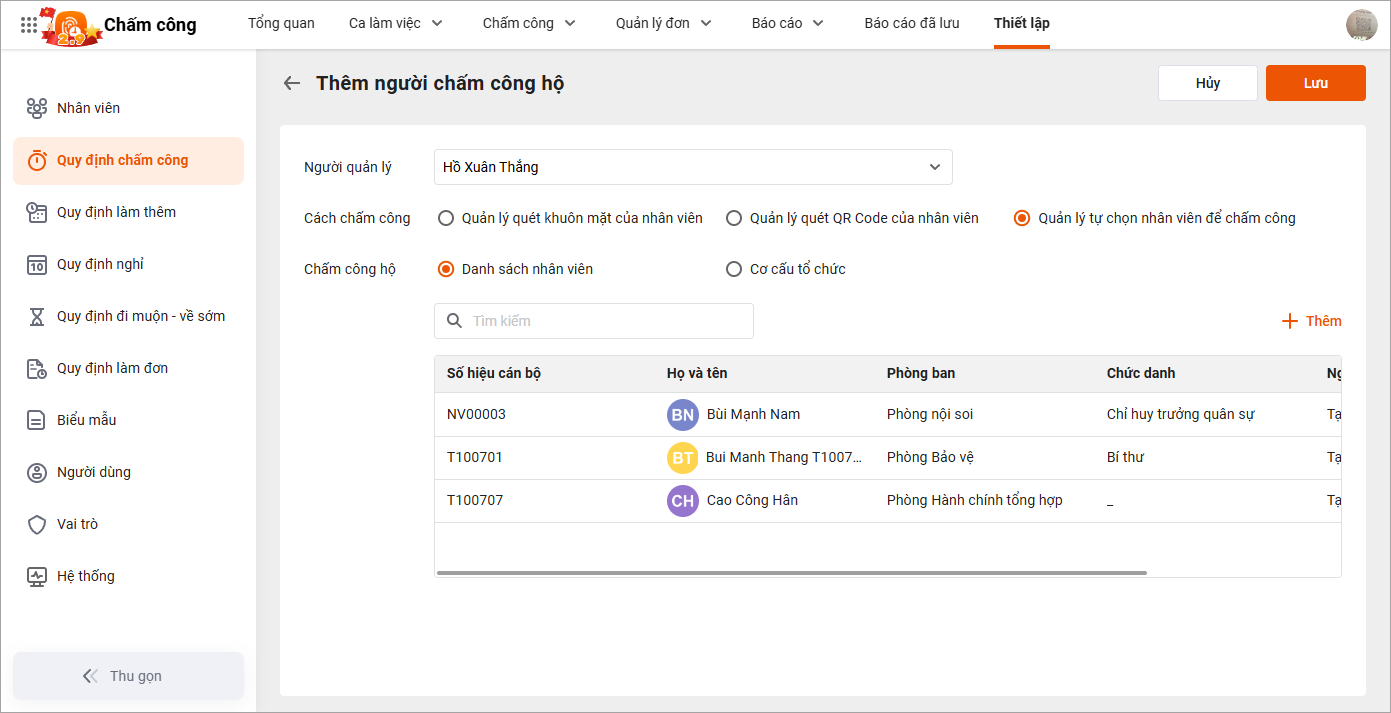The height and width of the screenshot is (713, 1391).
Task: Click the table's horizontal scrollbar
Action: click(791, 573)
